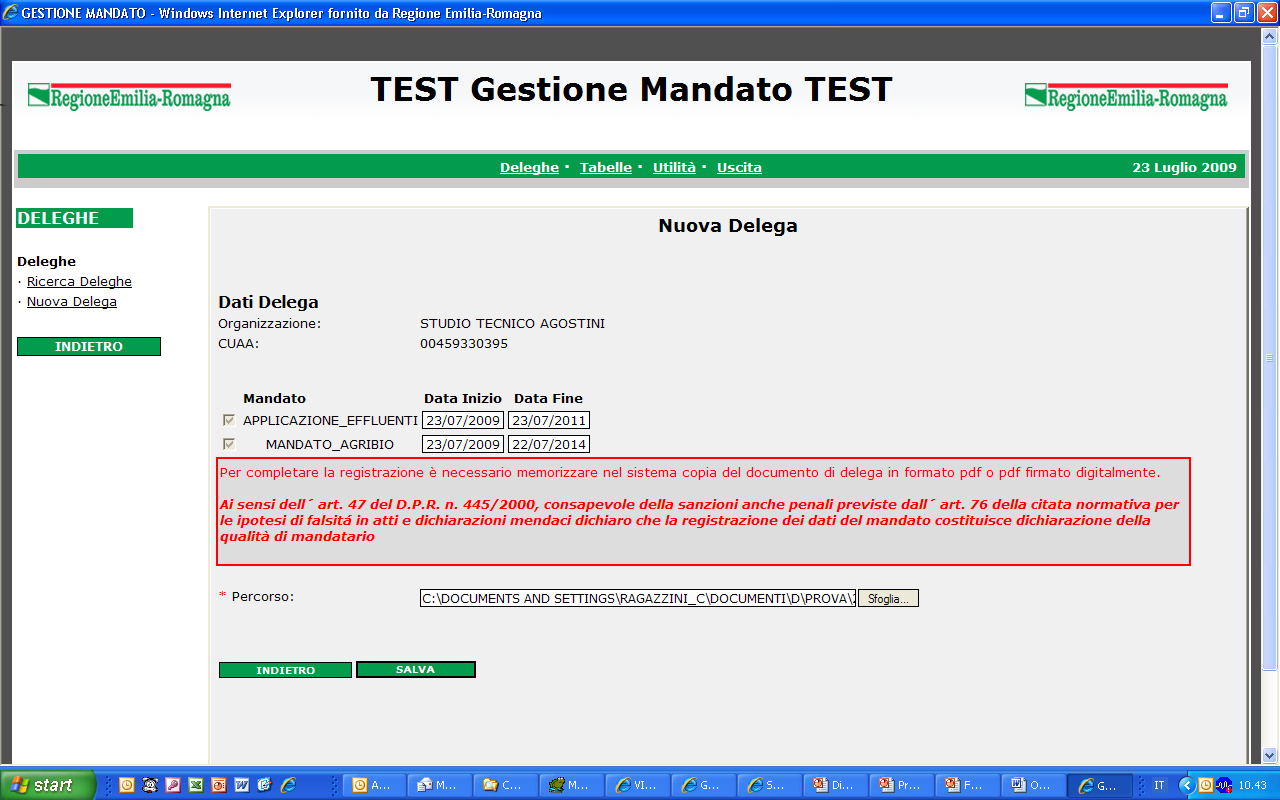
Task: Click the form INDIETRO button beside SALVA
Action: click(x=285, y=670)
